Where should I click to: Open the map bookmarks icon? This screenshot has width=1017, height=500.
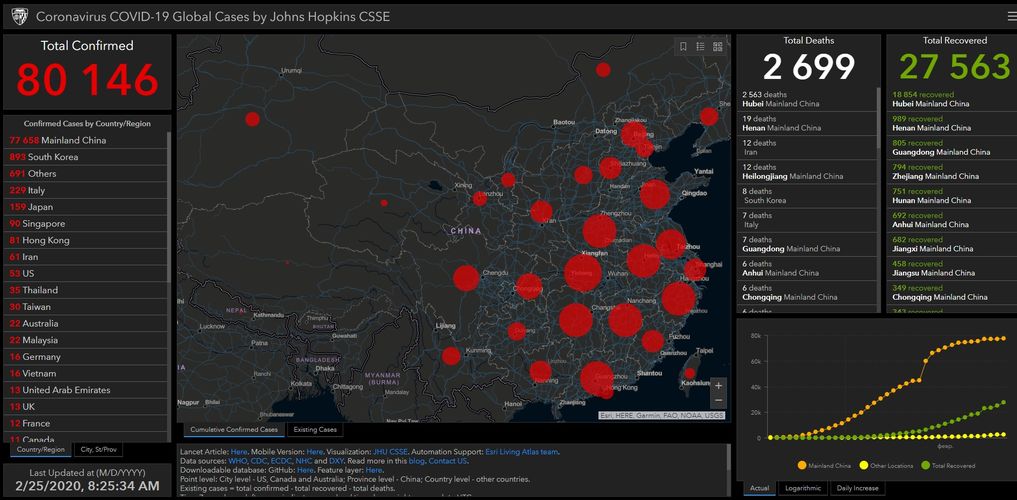pos(683,46)
